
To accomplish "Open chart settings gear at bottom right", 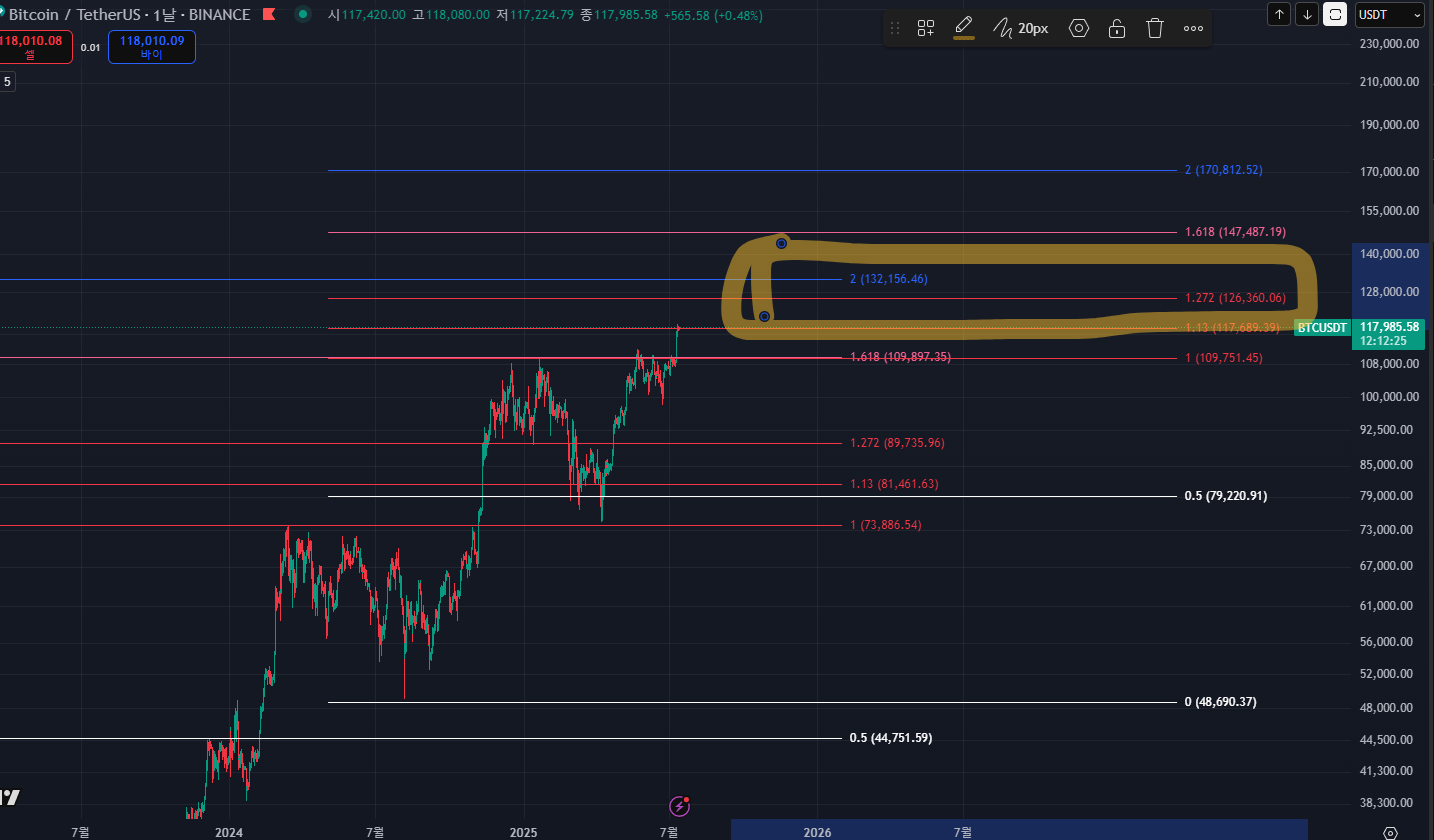I will point(1390,832).
